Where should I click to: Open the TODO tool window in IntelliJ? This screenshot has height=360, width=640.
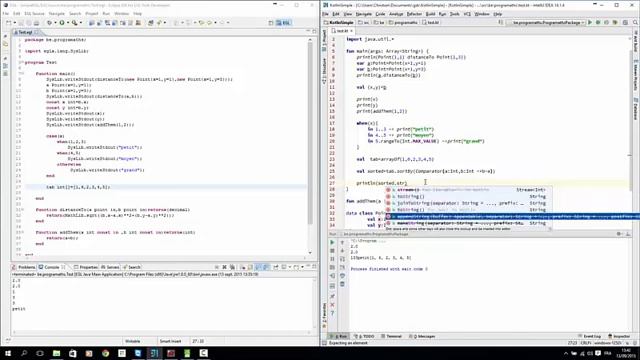pos(364,336)
